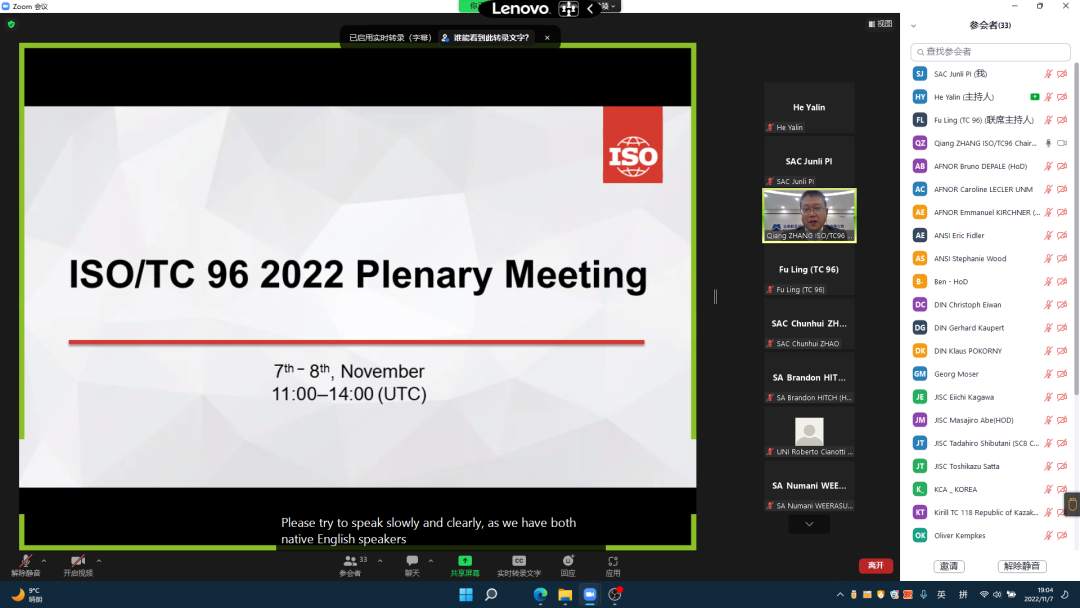Click the Share Screen (共享屏幕) icon
This screenshot has width=1080, height=608.
[464, 562]
